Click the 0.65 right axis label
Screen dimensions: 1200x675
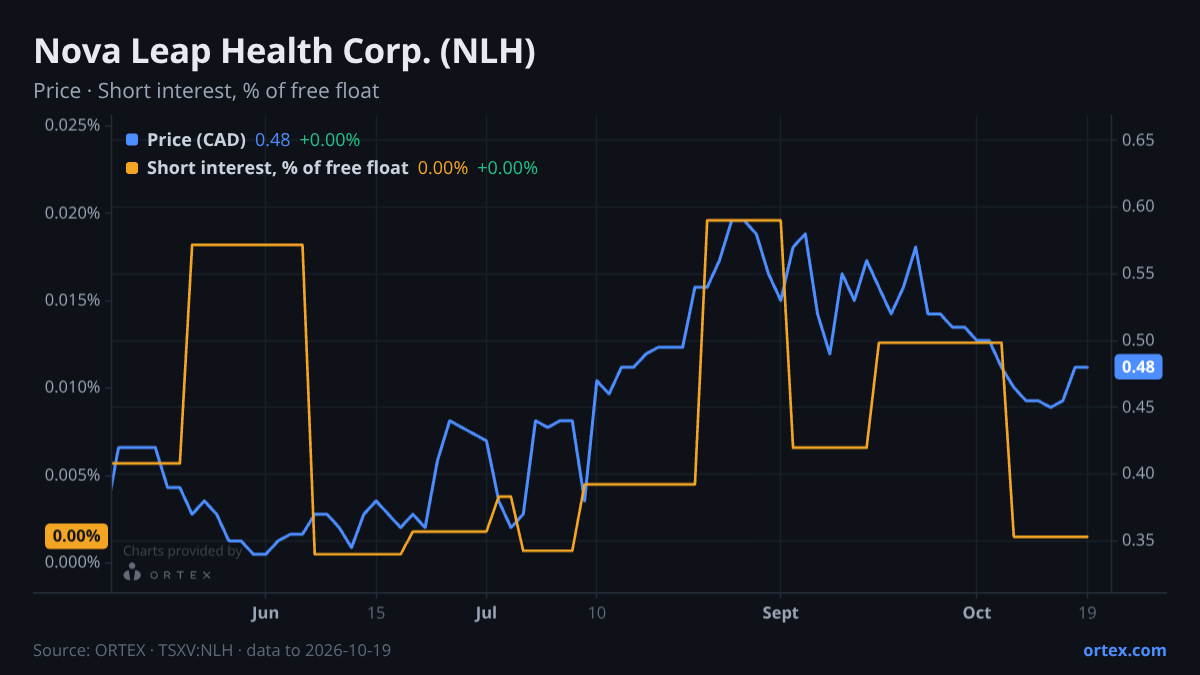1138,140
